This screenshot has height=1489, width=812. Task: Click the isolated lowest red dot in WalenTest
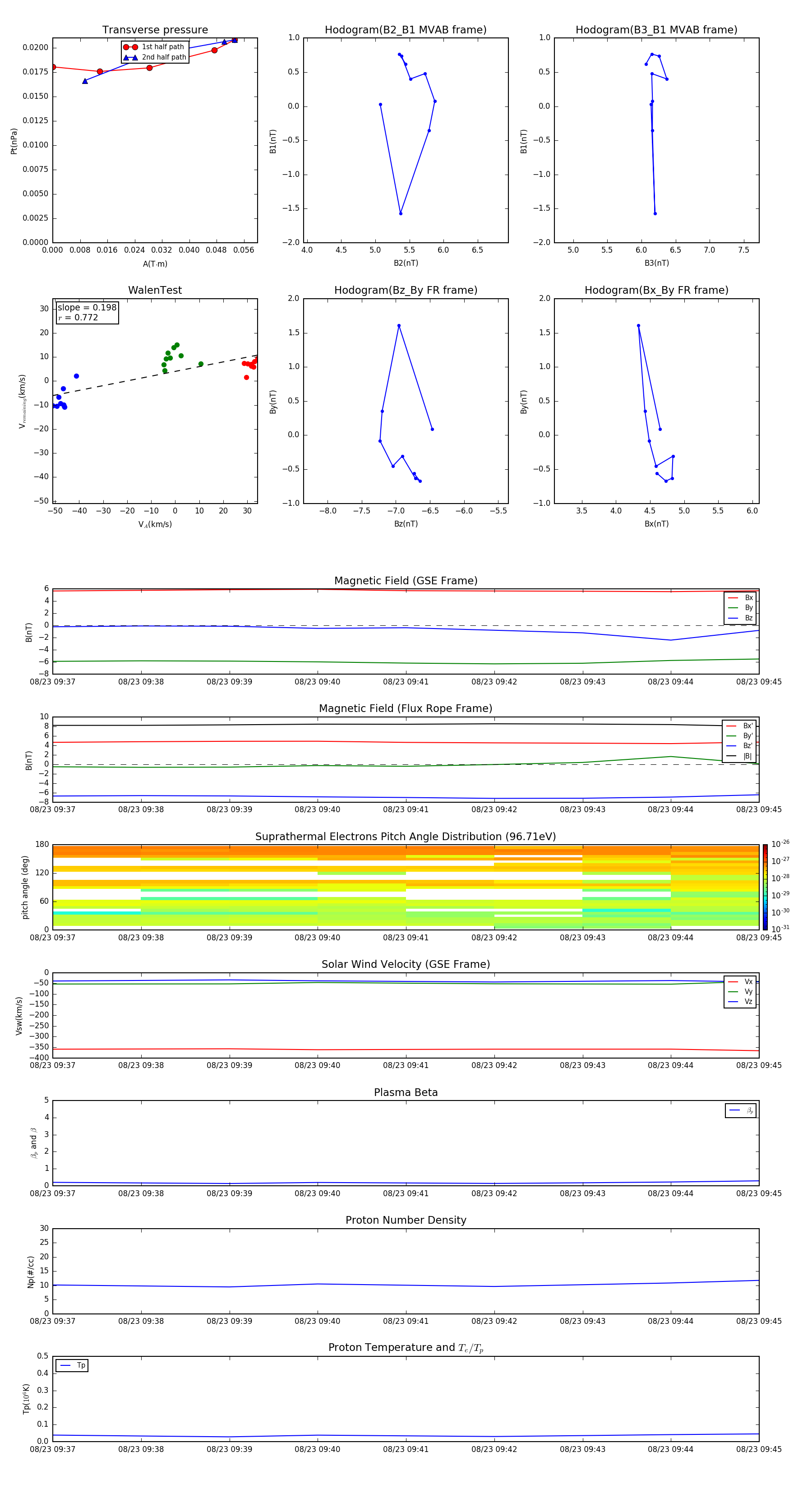point(246,378)
